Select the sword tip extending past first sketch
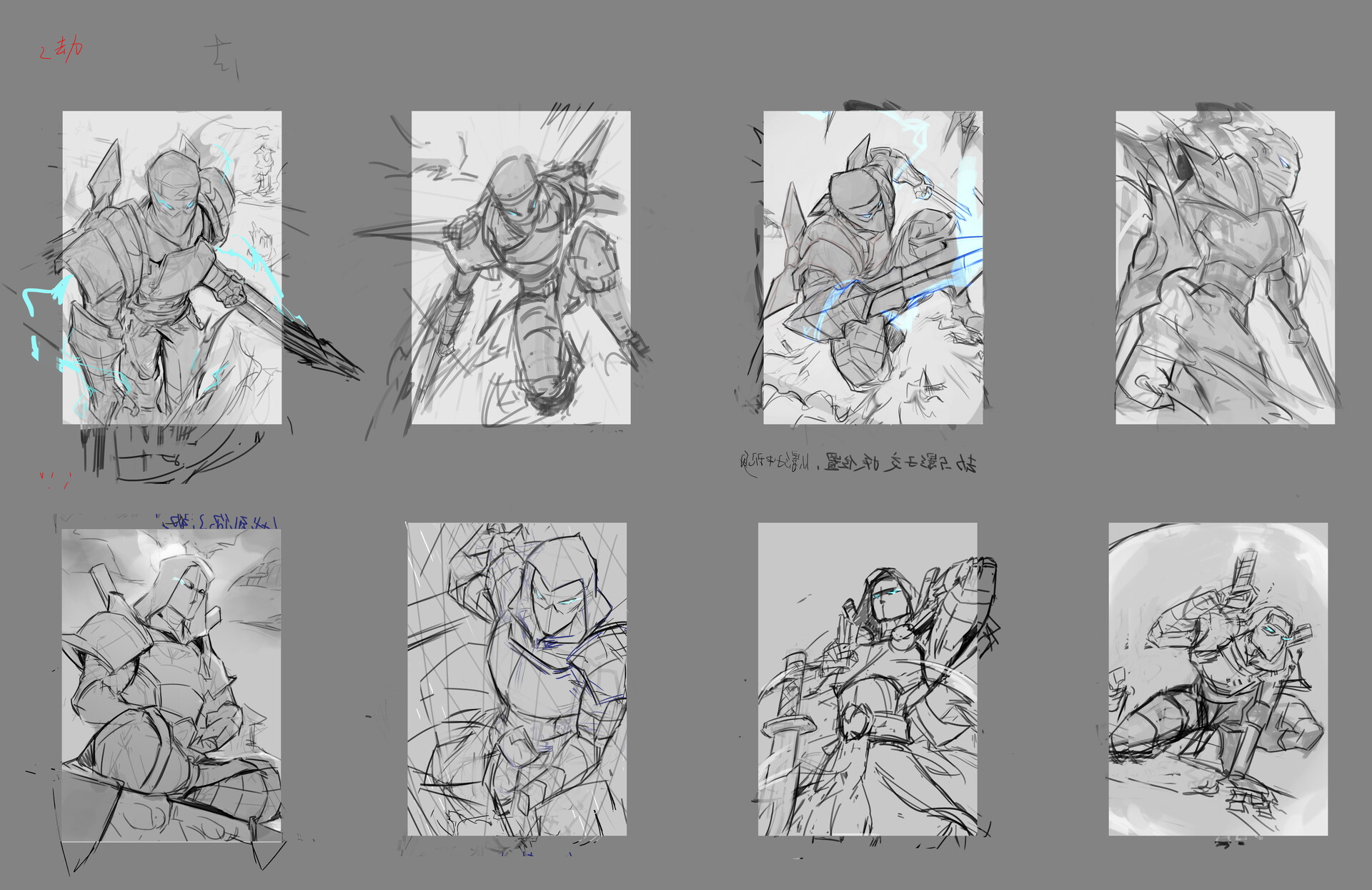 [332, 355]
